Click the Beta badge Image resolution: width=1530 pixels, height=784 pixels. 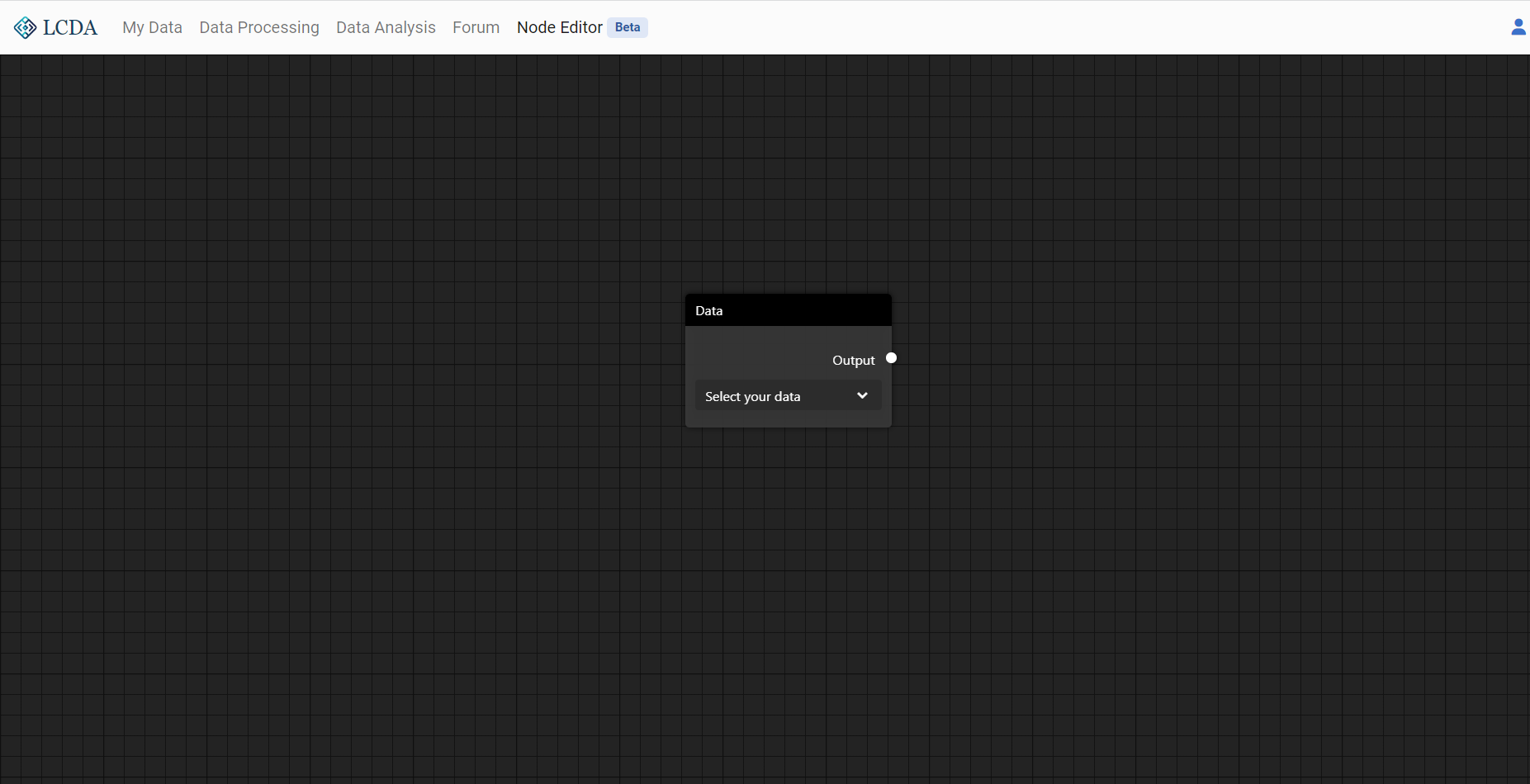[628, 27]
